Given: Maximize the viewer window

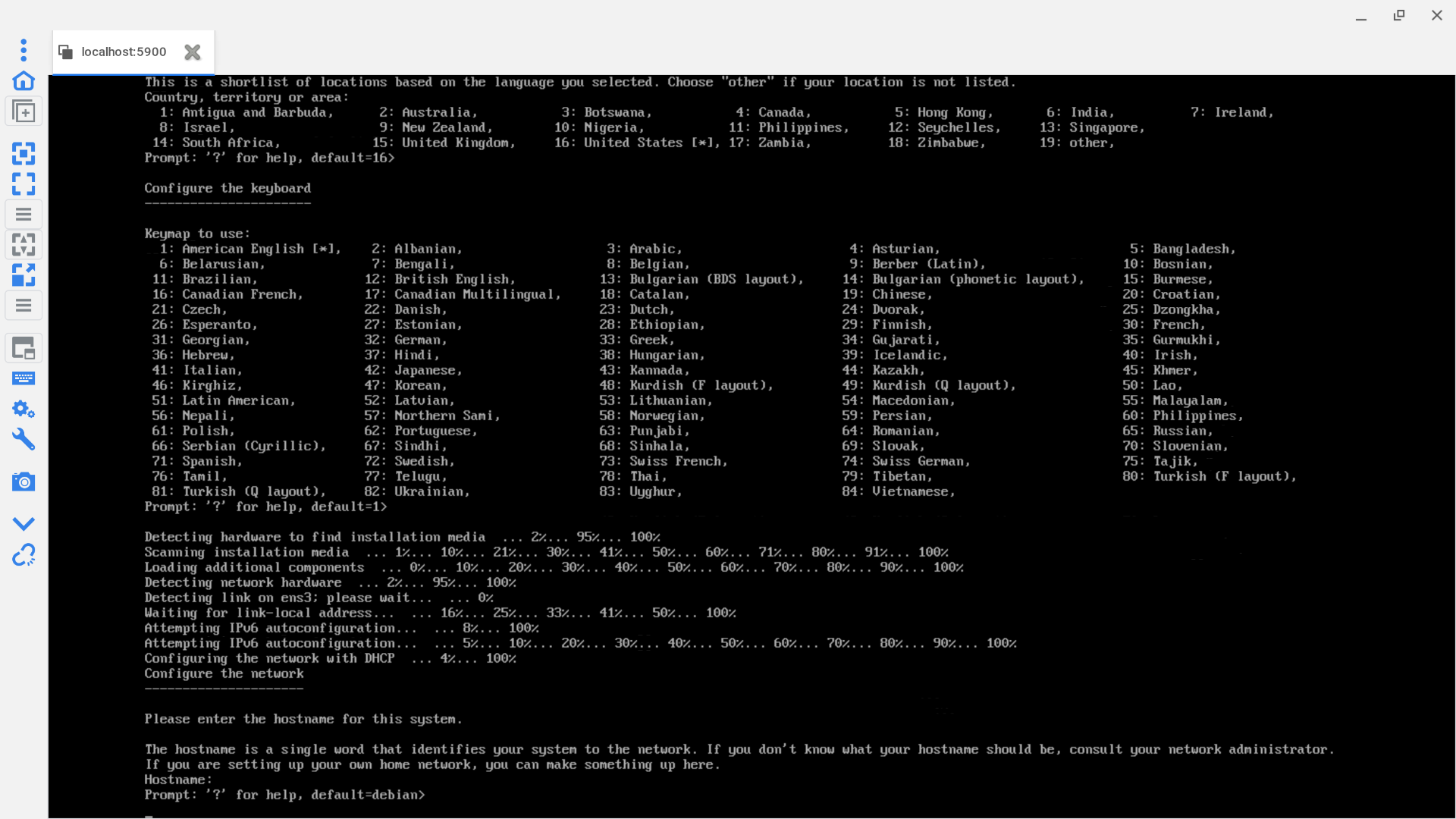Looking at the screenshot, I should [1399, 15].
